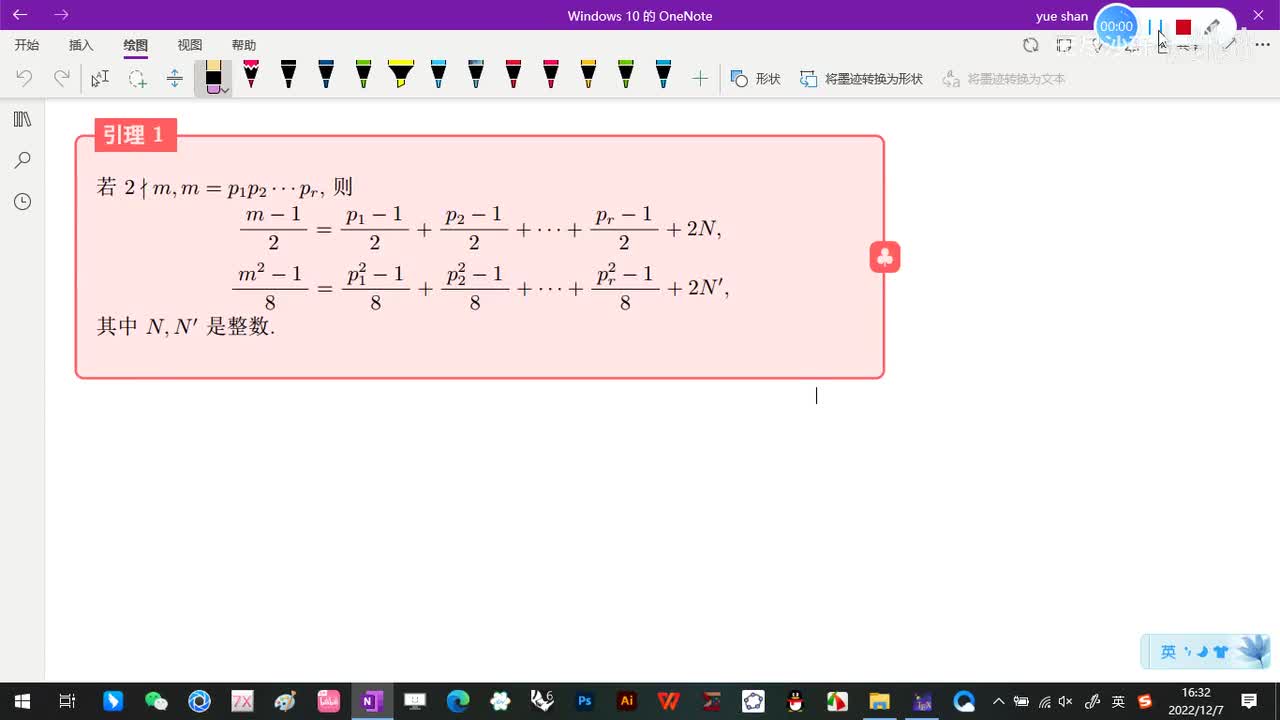This screenshot has width=1280, height=720.
Task: Open Microsoft Edge from the taskbar
Action: (457, 701)
